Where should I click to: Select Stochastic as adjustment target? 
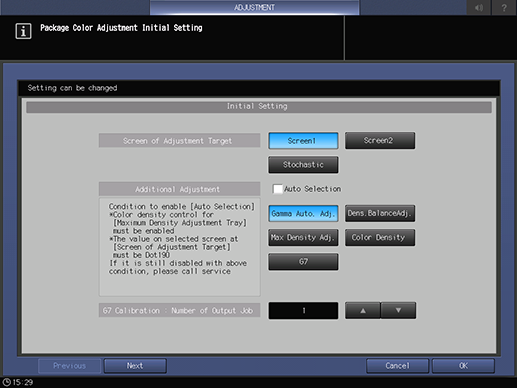303,165
